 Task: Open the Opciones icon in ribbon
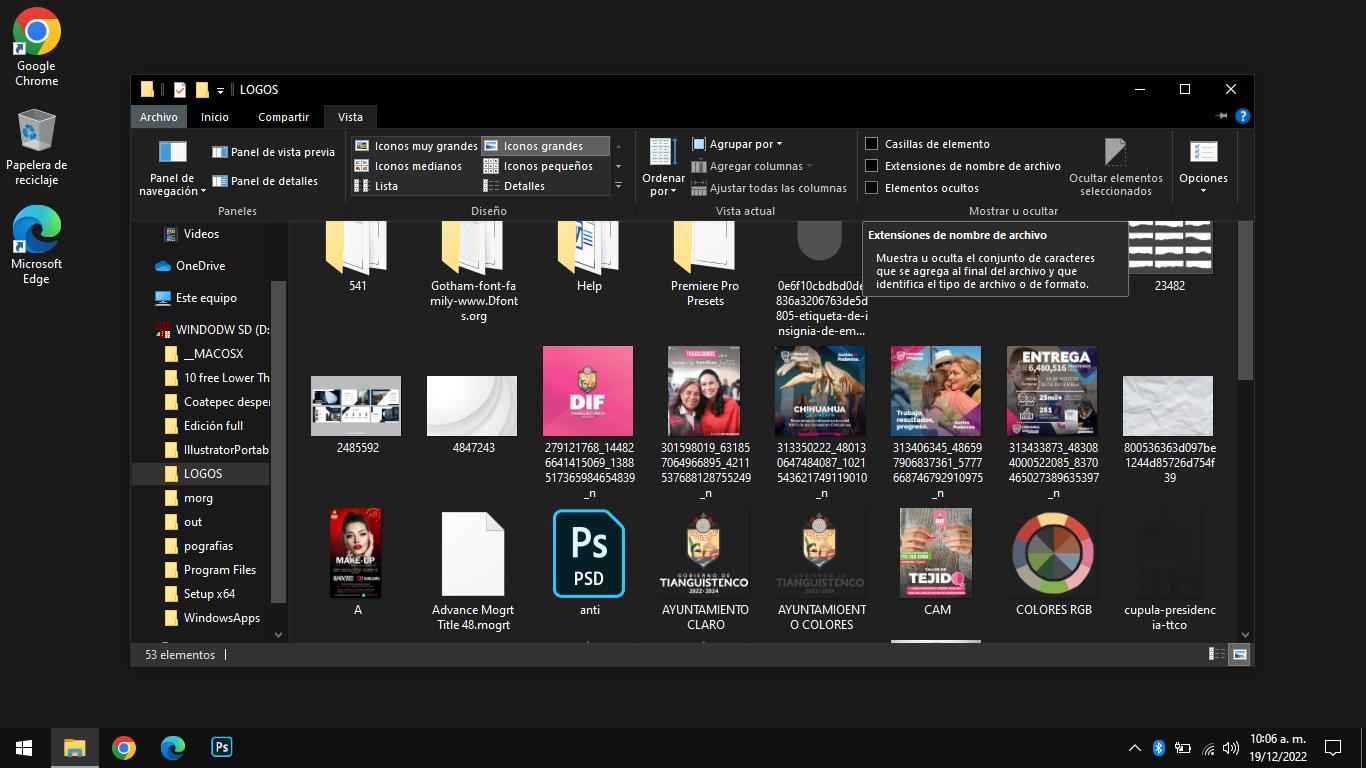tap(1203, 153)
